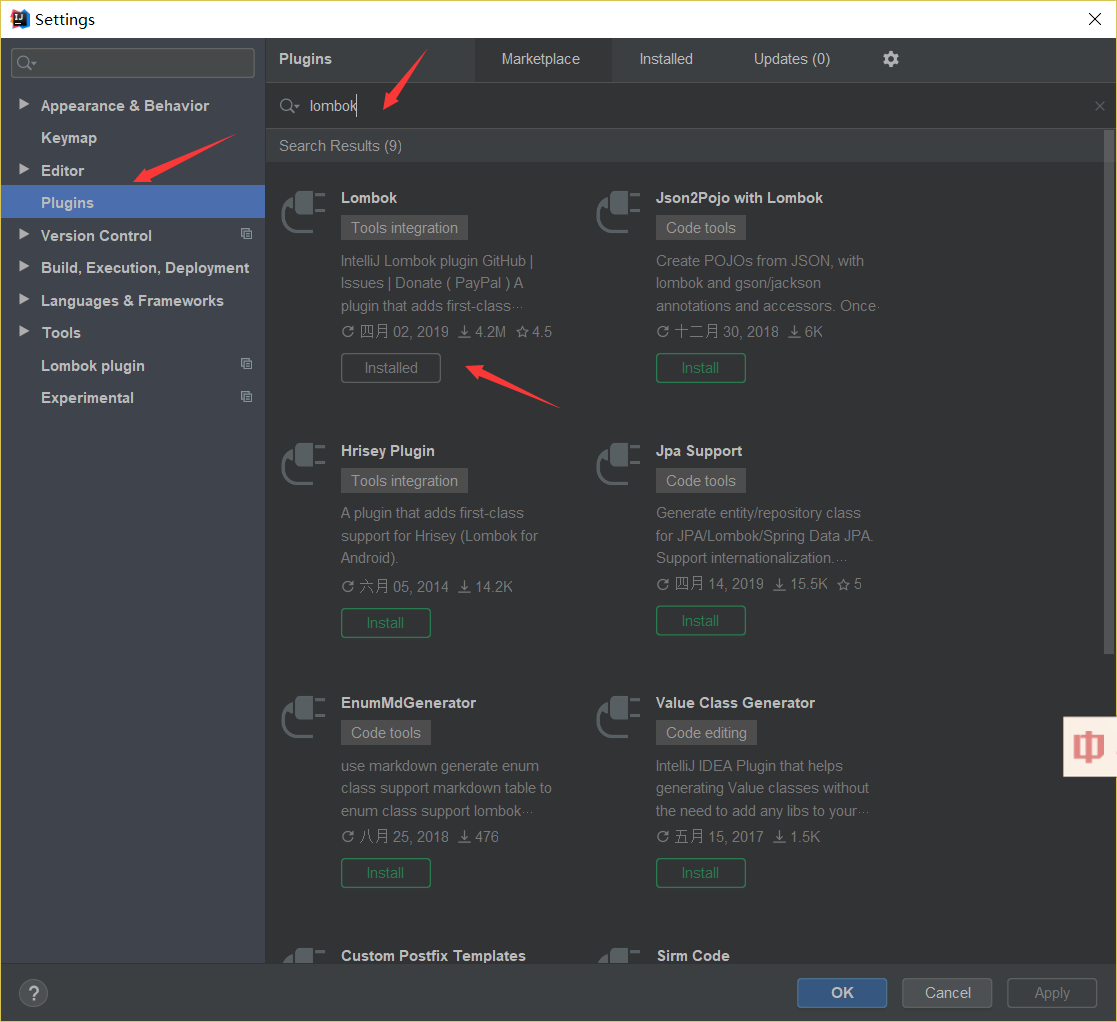
Task: Open the Jpa Support title
Action: [699, 451]
